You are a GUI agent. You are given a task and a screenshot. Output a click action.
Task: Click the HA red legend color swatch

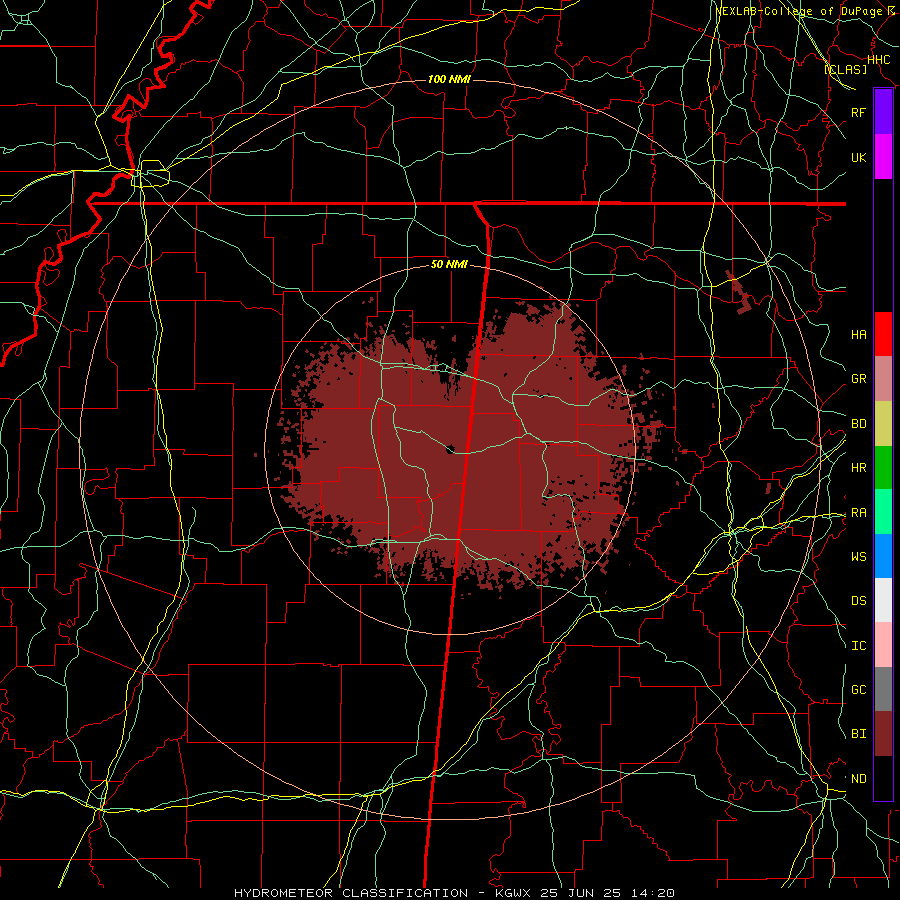coord(883,334)
